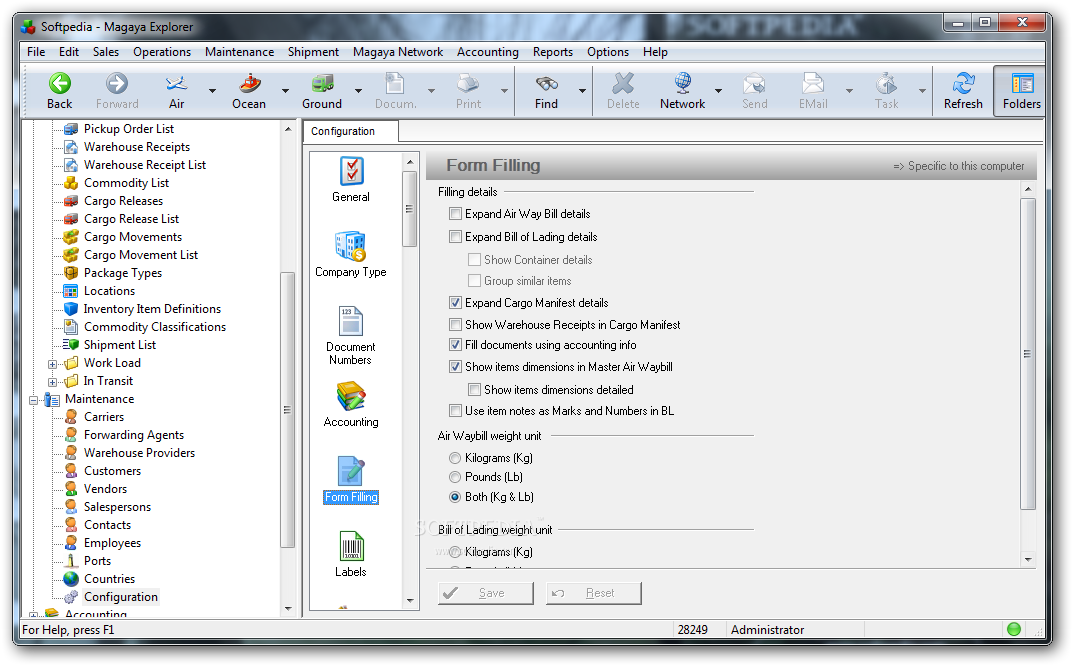The image size is (1073, 666).
Task: Open the Operations menu
Action: pyautogui.click(x=162, y=52)
